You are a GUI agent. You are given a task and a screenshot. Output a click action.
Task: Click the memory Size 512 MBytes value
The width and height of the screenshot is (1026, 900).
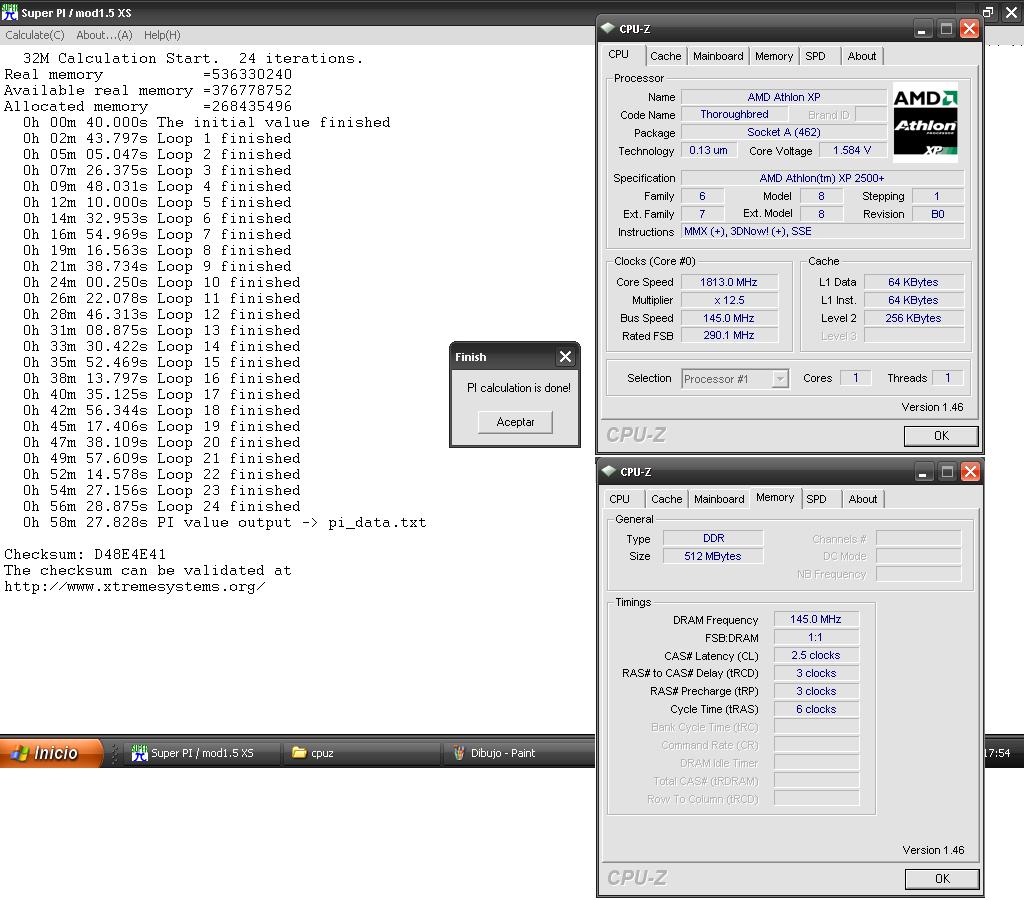(713, 556)
